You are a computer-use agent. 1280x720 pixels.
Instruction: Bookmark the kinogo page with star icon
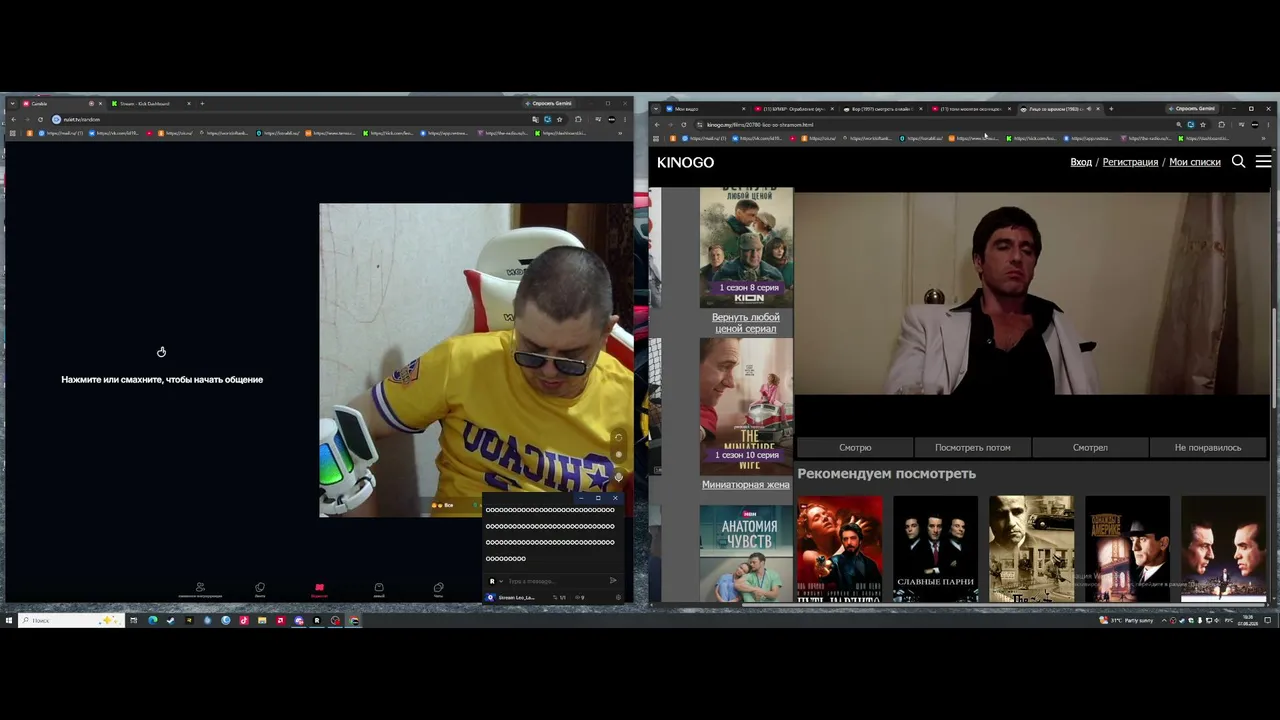tap(1202, 125)
